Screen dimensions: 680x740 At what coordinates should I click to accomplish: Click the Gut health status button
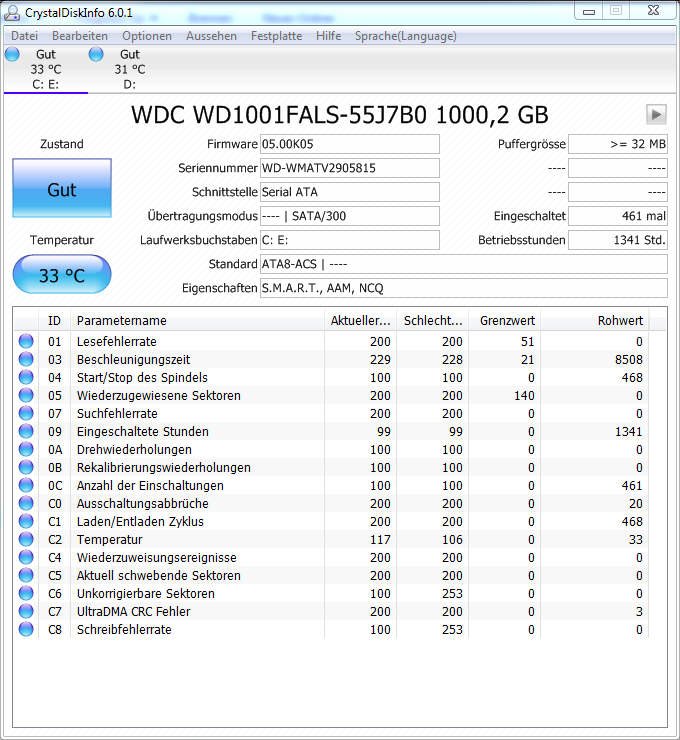[62, 188]
